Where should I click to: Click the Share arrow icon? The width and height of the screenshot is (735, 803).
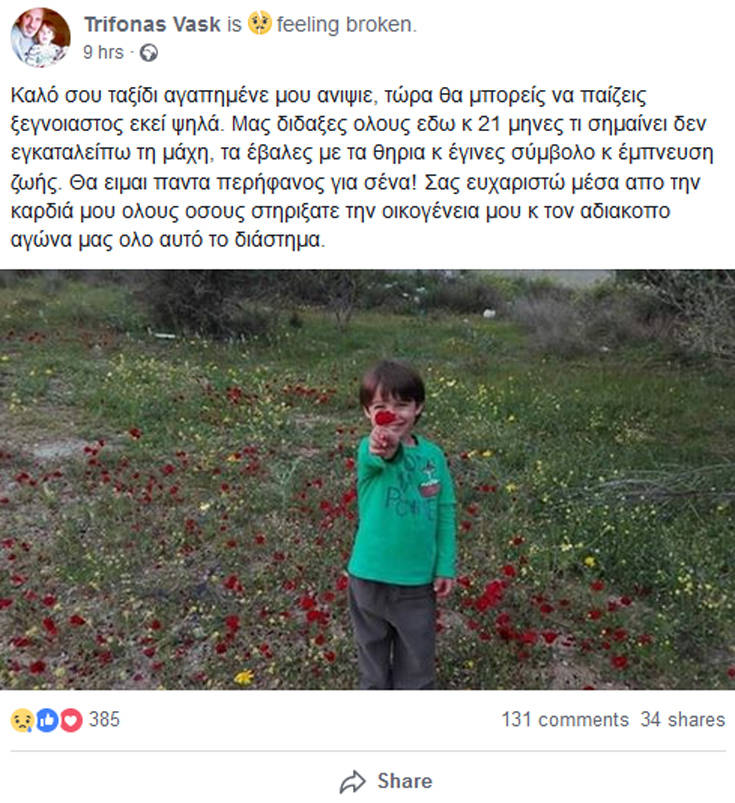(352, 781)
